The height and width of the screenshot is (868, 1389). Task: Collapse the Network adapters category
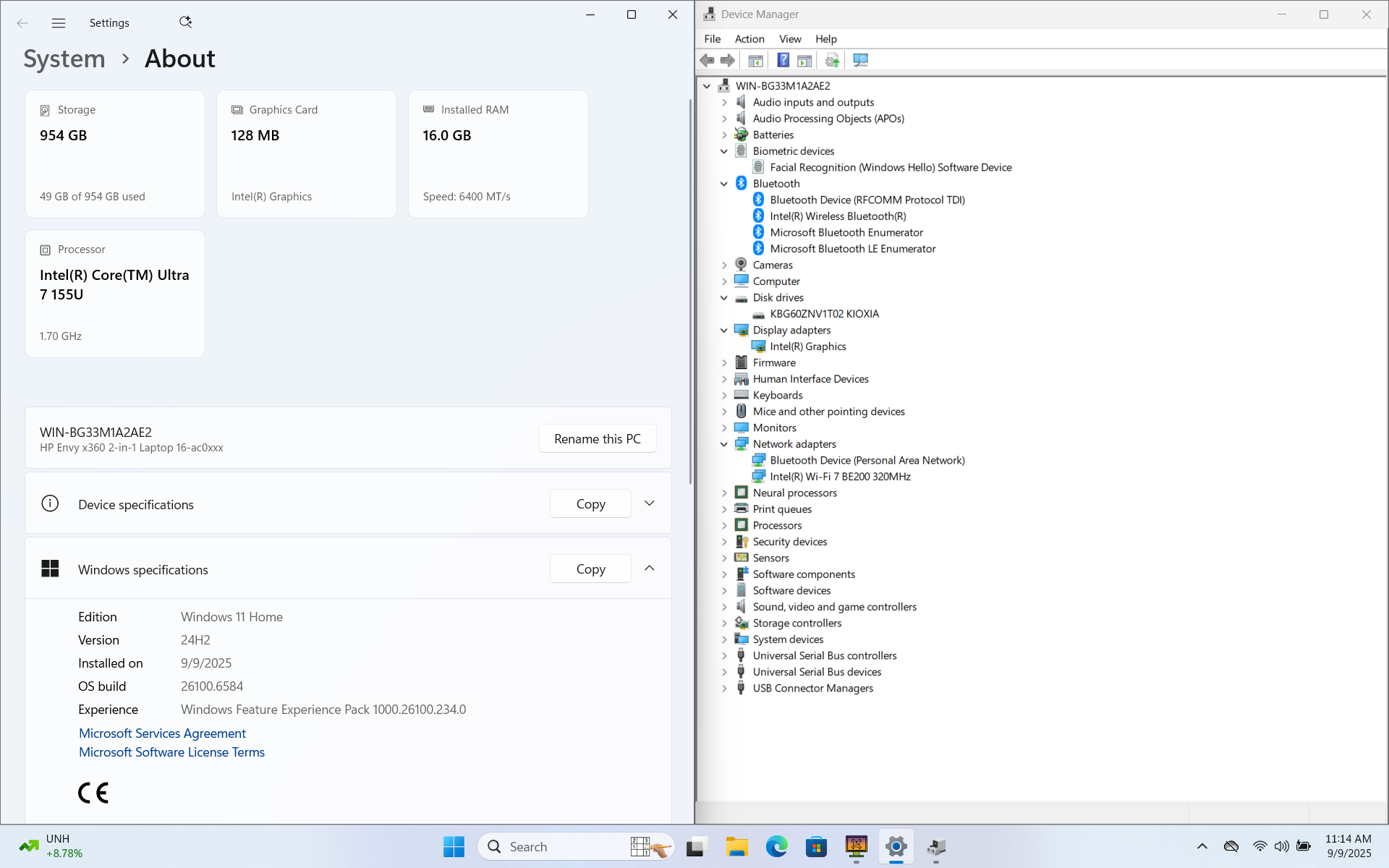pyautogui.click(x=724, y=444)
